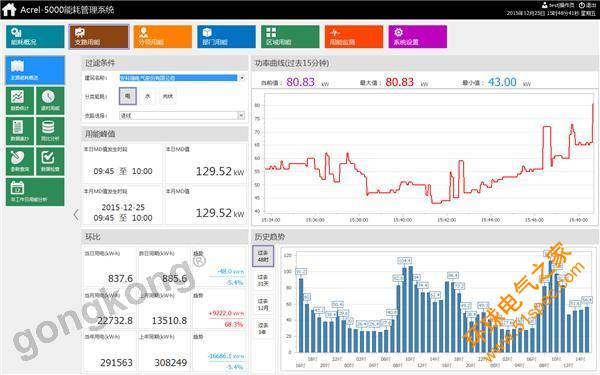Select the 水 energy type option
The height and width of the screenshot is (375, 600).
[148, 96]
